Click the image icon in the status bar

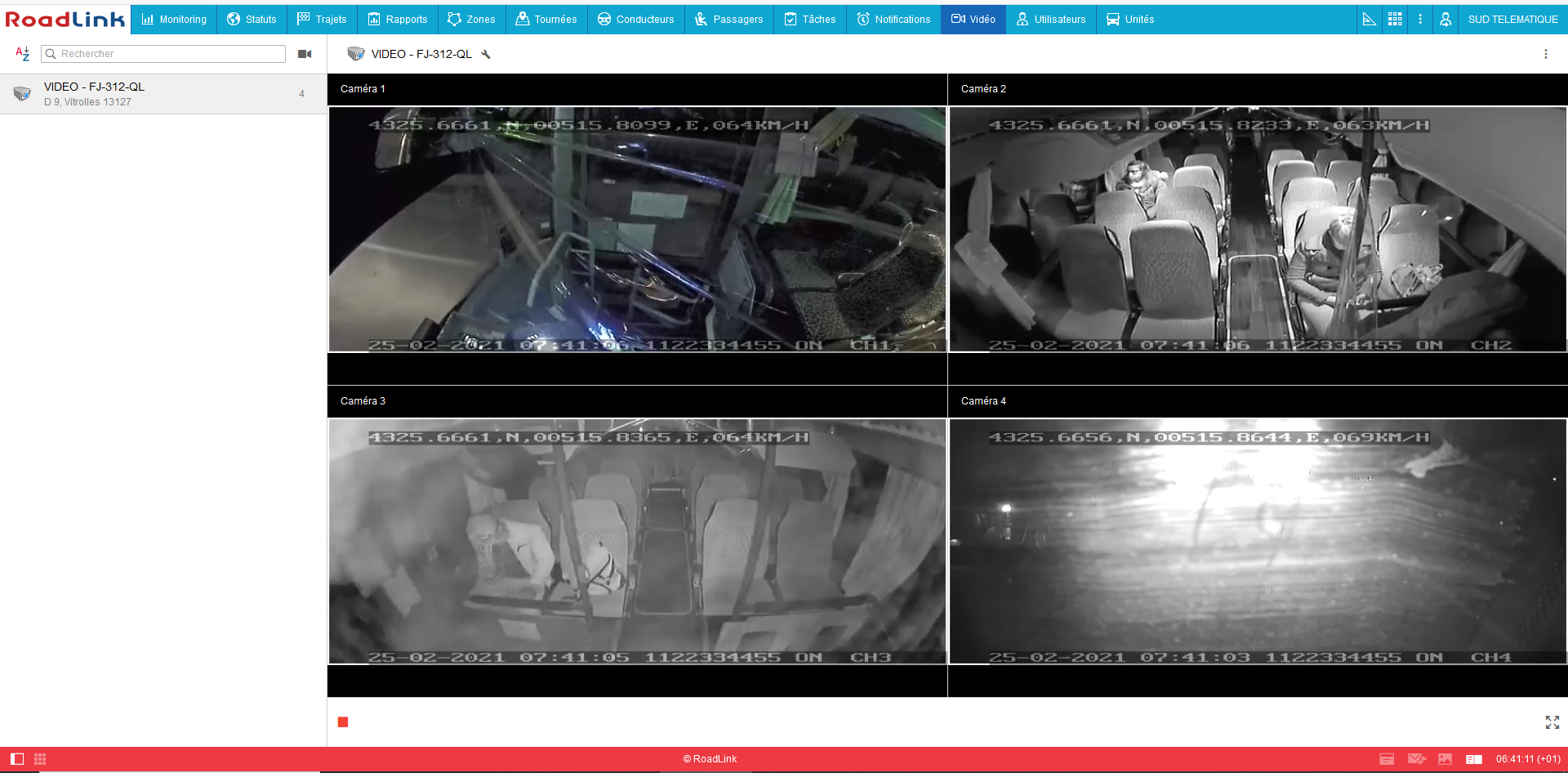click(1445, 759)
